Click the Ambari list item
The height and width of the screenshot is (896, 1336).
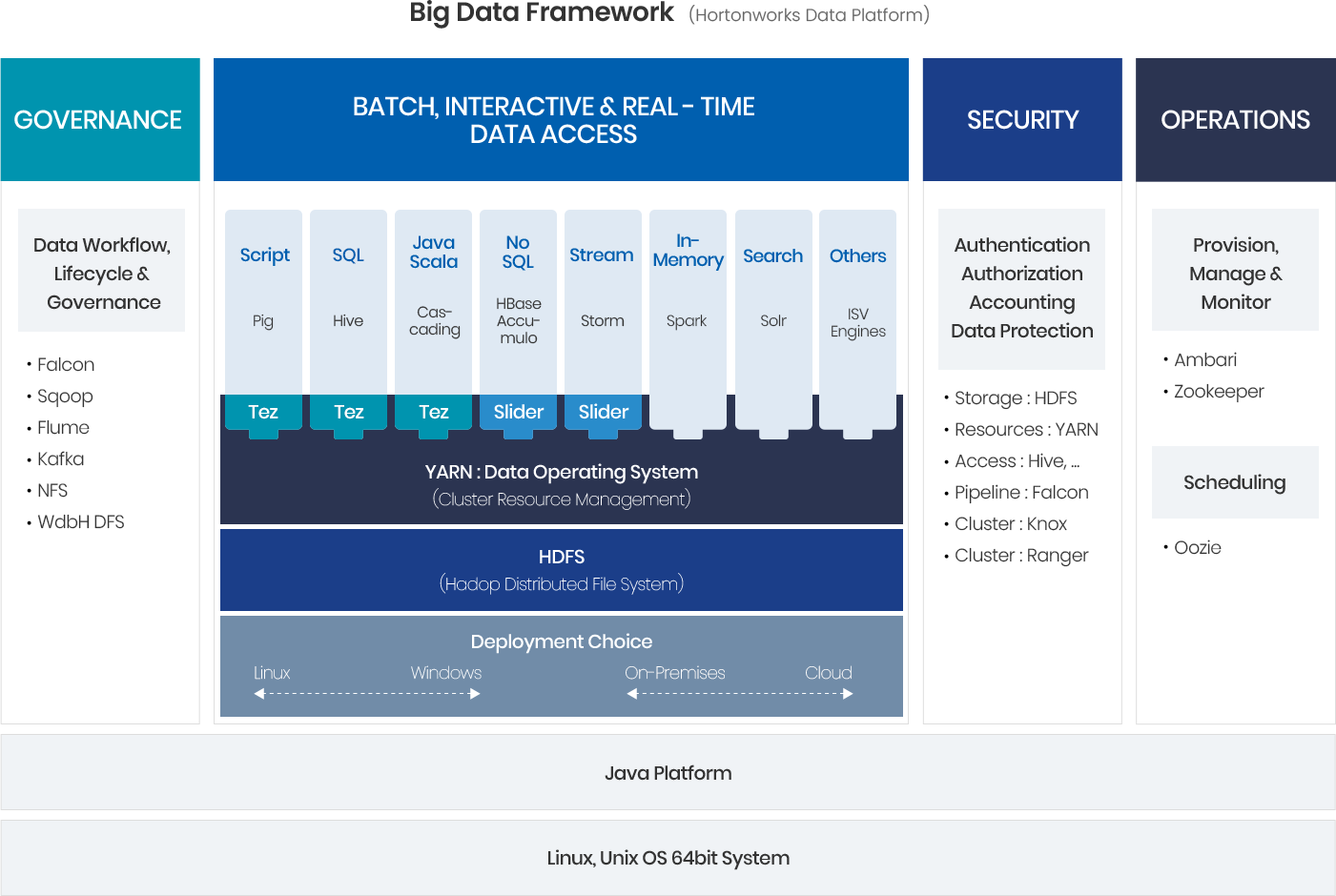(1204, 359)
